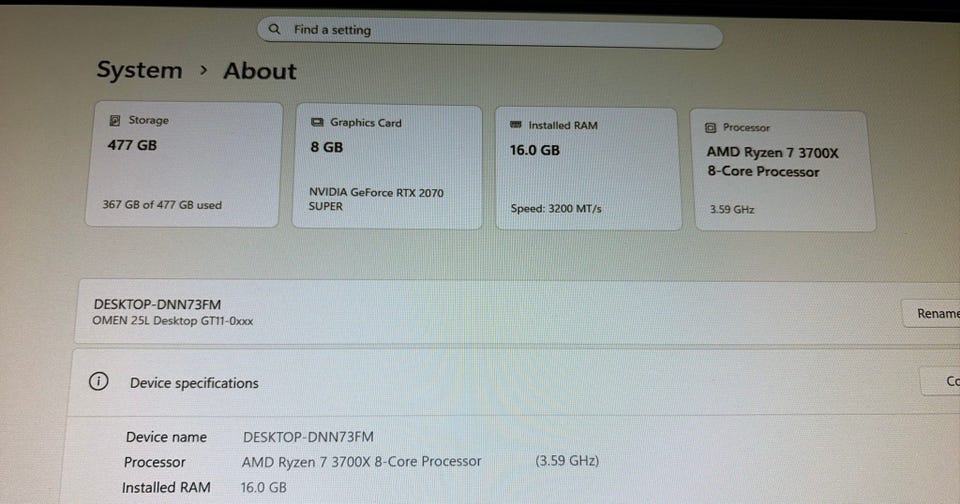960x504 pixels.
Task: Click the Installed RAM chip icon
Action: click(x=516, y=124)
